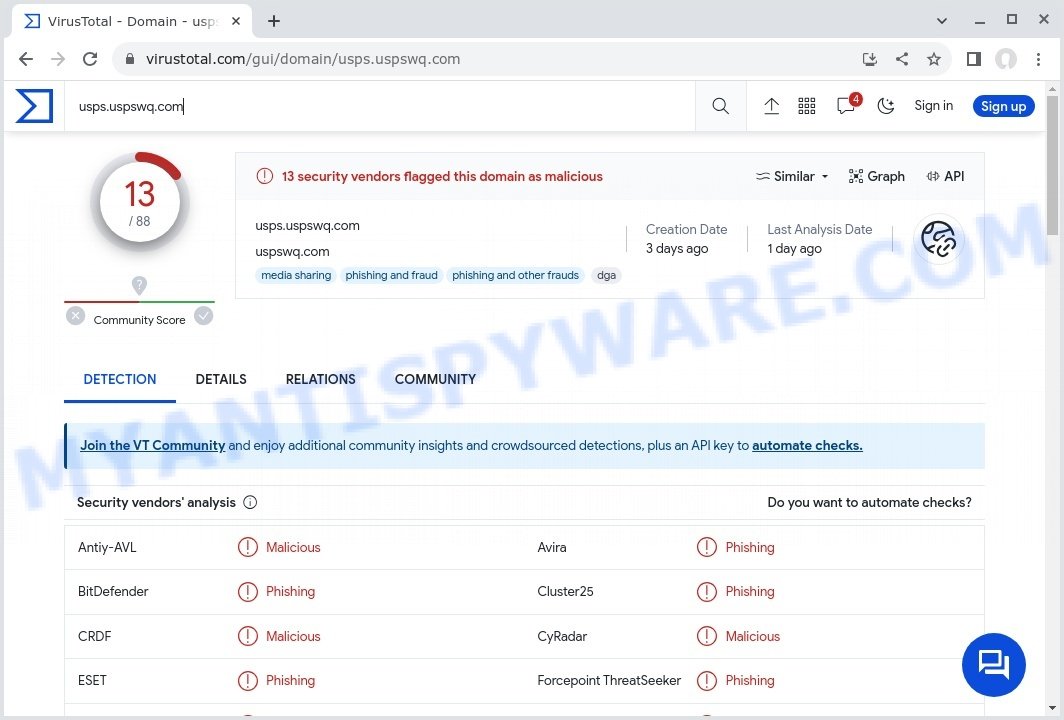
Task: Click the phishing and other frauds tag
Action: pos(515,276)
